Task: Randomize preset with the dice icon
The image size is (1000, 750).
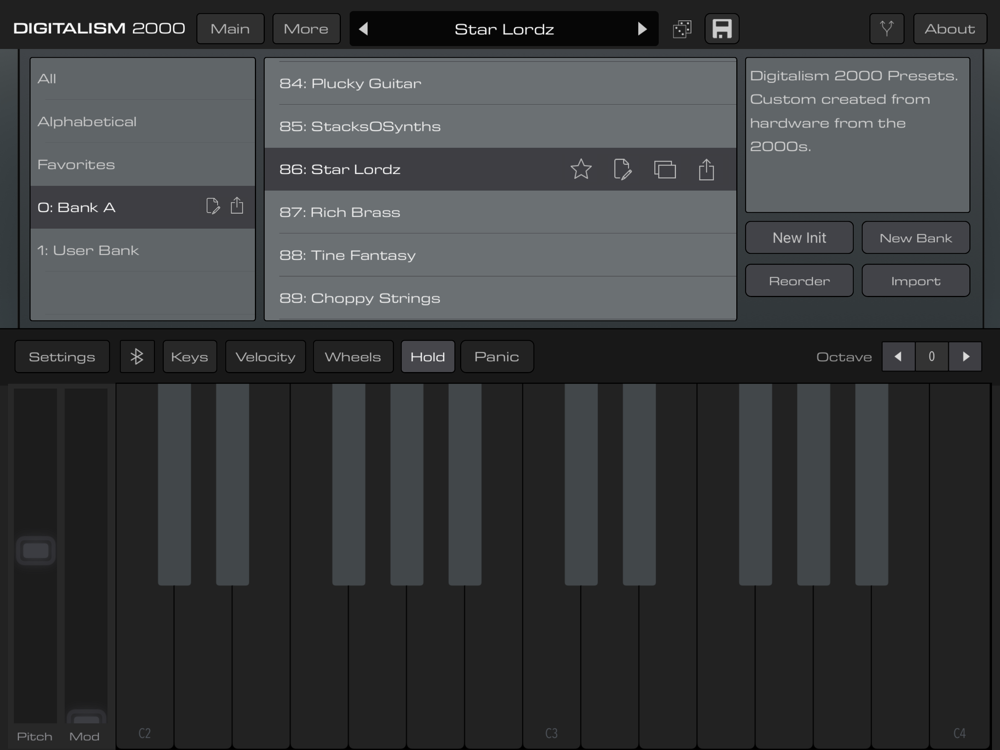Action: pos(682,29)
